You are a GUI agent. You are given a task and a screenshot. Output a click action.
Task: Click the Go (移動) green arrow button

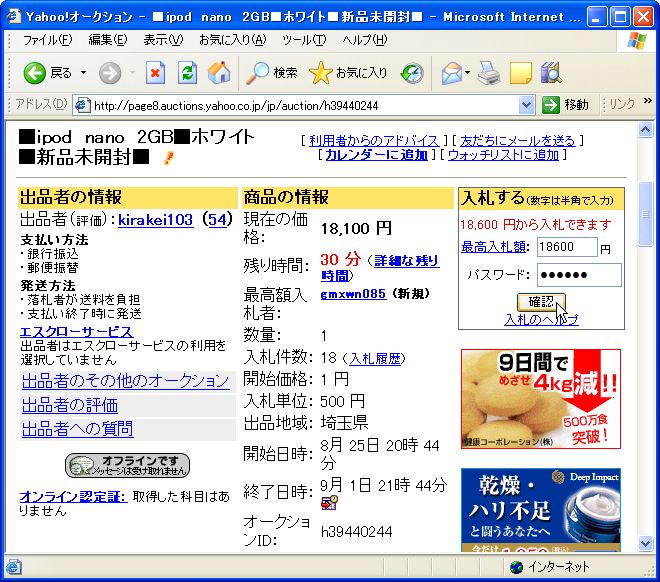point(565,105)
